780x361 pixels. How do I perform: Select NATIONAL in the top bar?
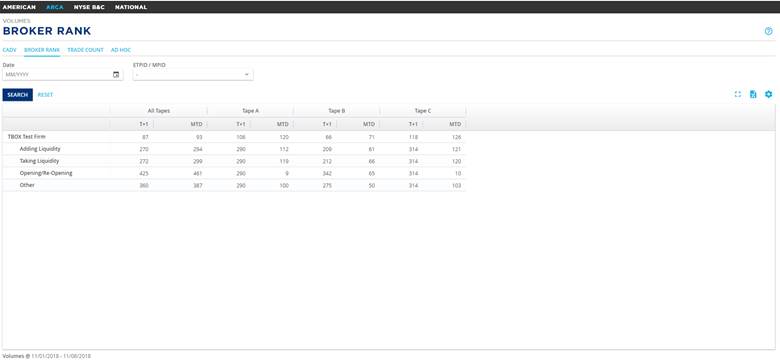point(131,7)
